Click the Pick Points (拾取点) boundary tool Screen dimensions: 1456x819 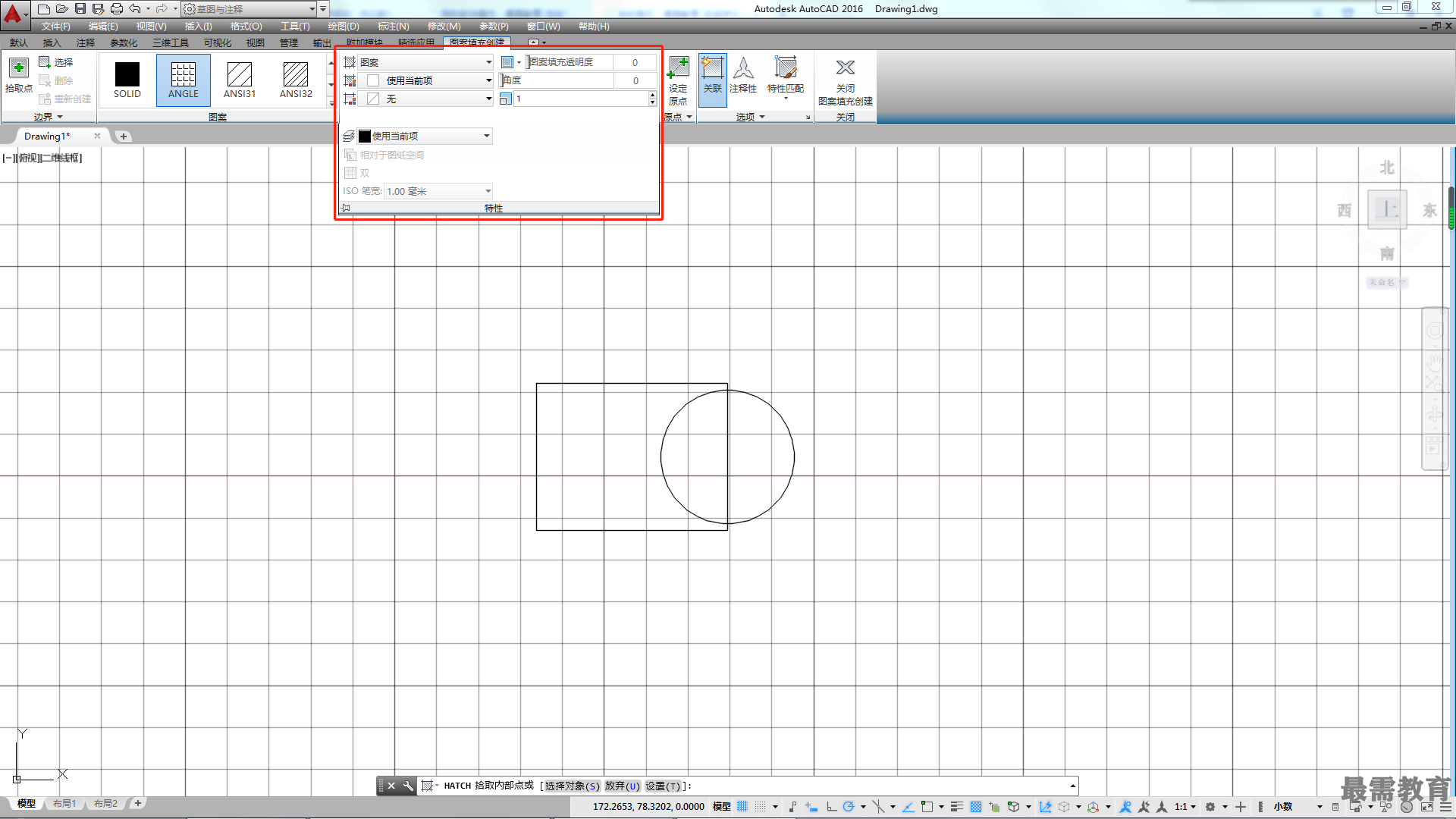coord(19,75)
